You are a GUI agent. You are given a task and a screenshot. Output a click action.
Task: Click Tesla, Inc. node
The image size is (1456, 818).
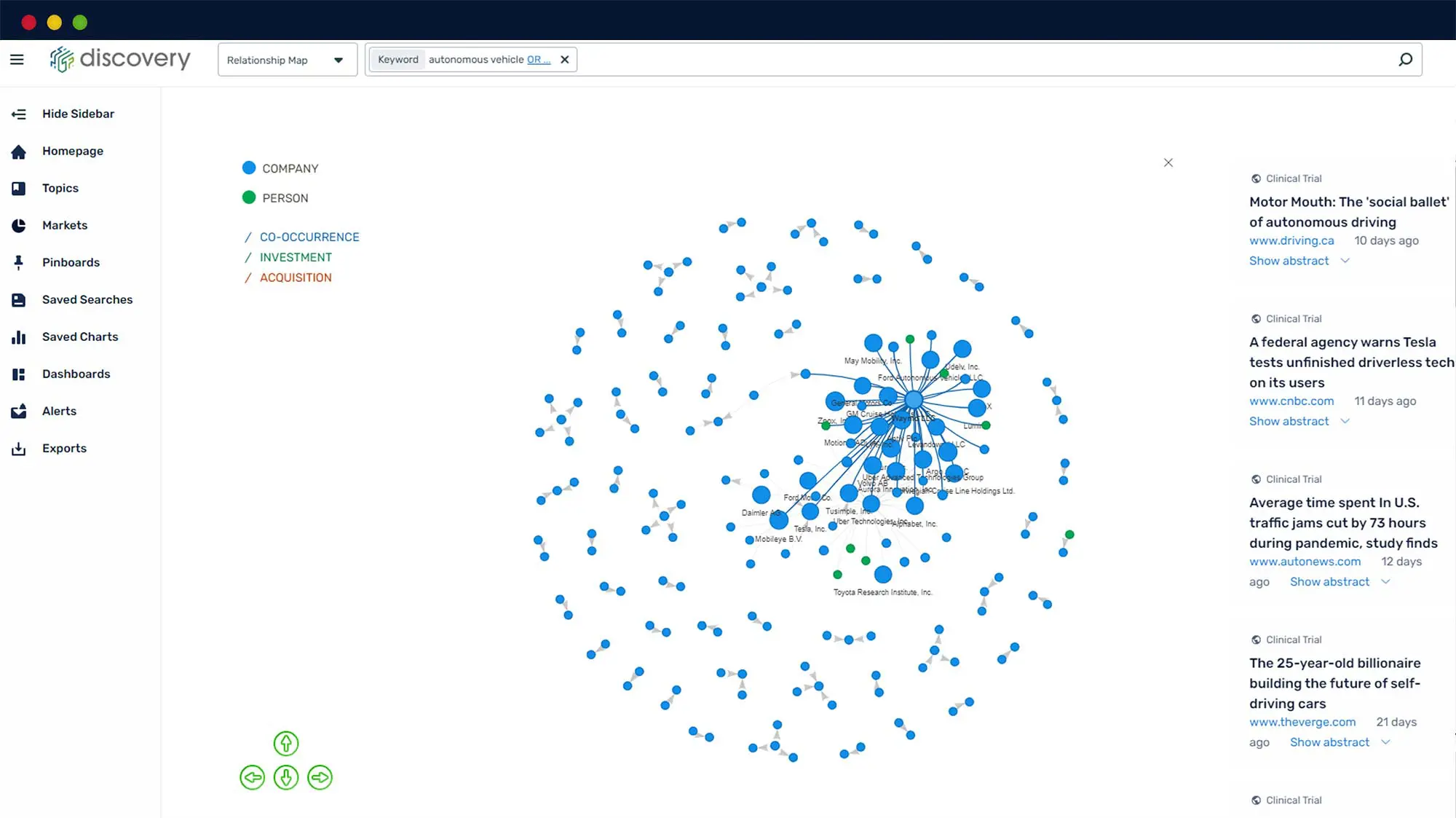[810, 512]
